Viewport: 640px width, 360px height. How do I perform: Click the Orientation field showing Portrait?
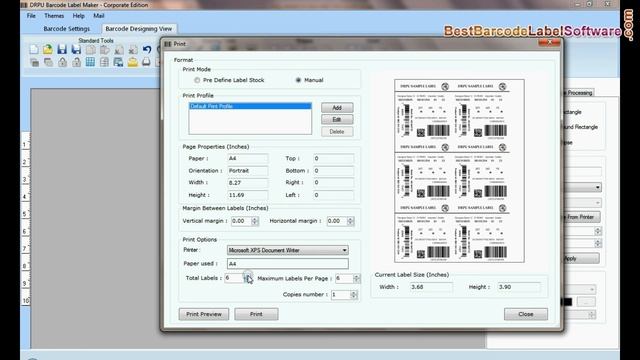coord(248,171)
